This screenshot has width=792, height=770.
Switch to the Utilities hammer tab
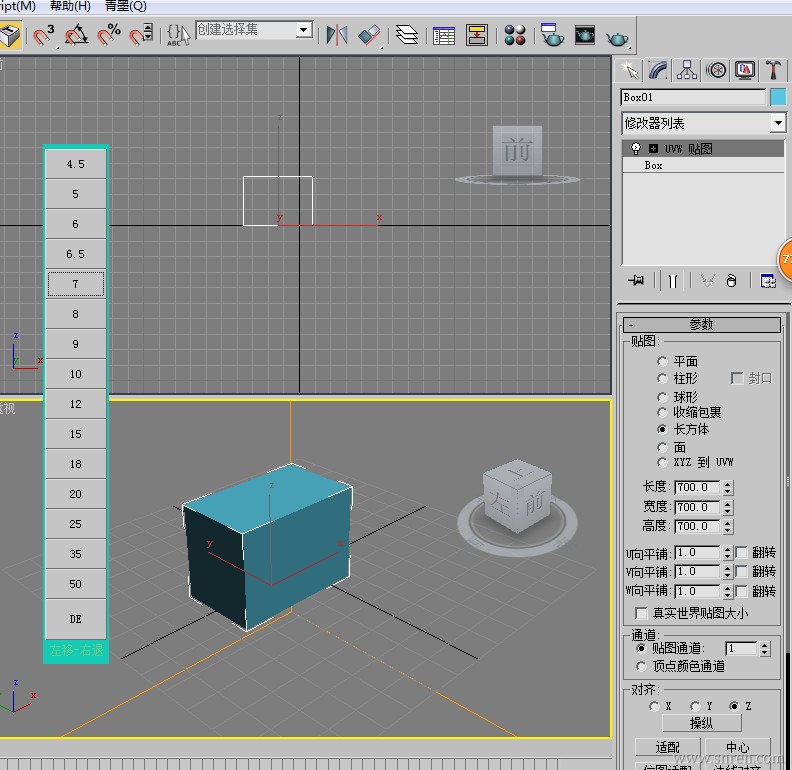(773, 70)
